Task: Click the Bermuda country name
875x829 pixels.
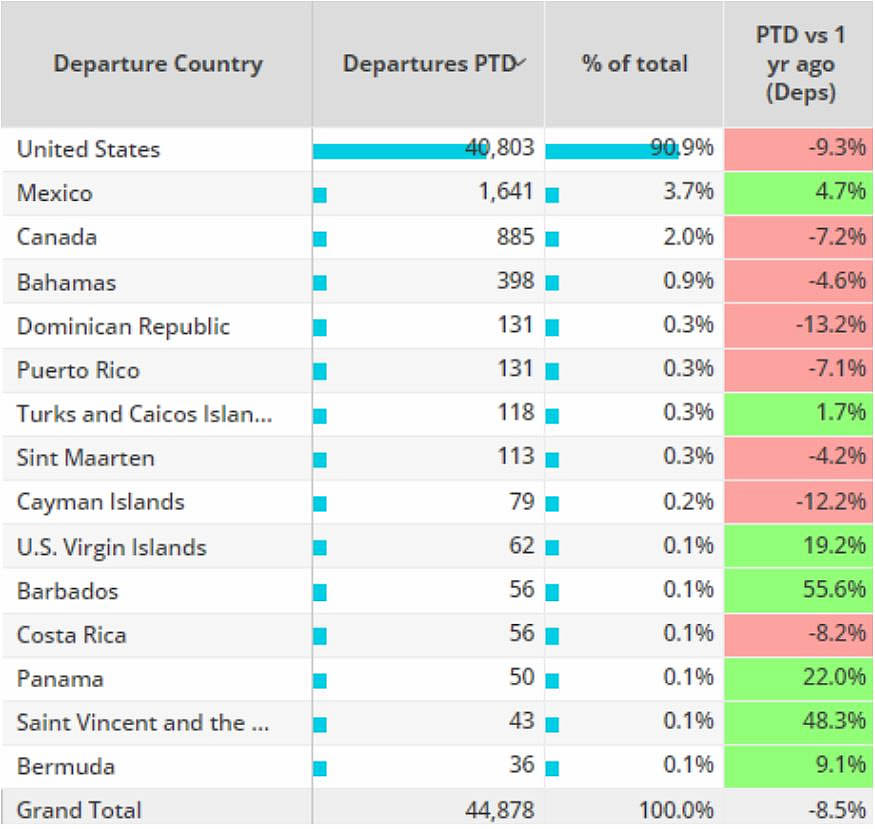Action: point(65,766)
